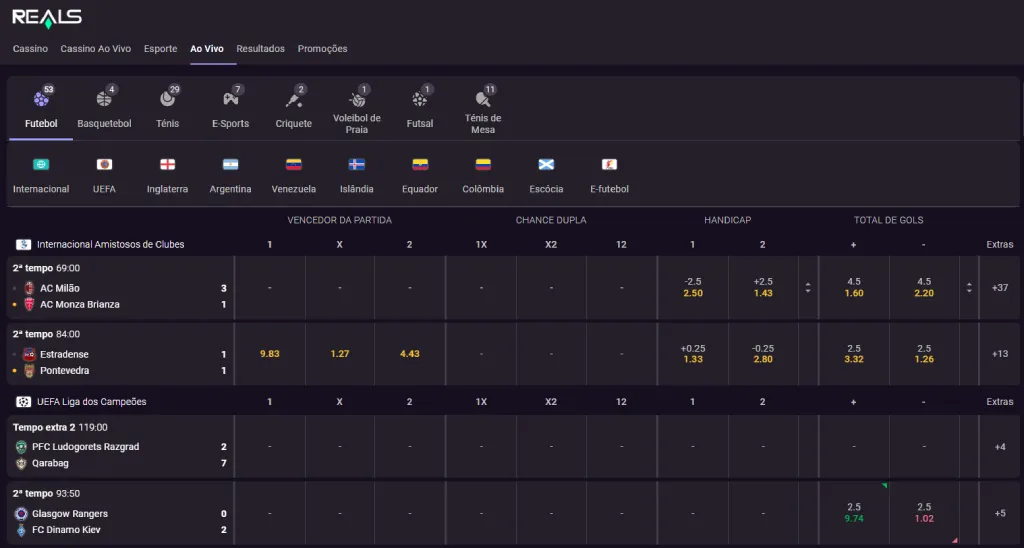Switch to the Cassino tab

(30, 49)
